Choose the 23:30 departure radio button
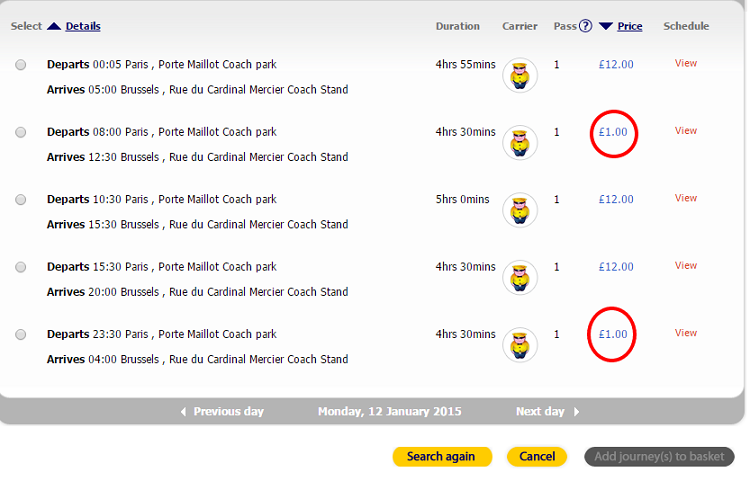This screenshot has height=481, width=750. click(21, 335)
